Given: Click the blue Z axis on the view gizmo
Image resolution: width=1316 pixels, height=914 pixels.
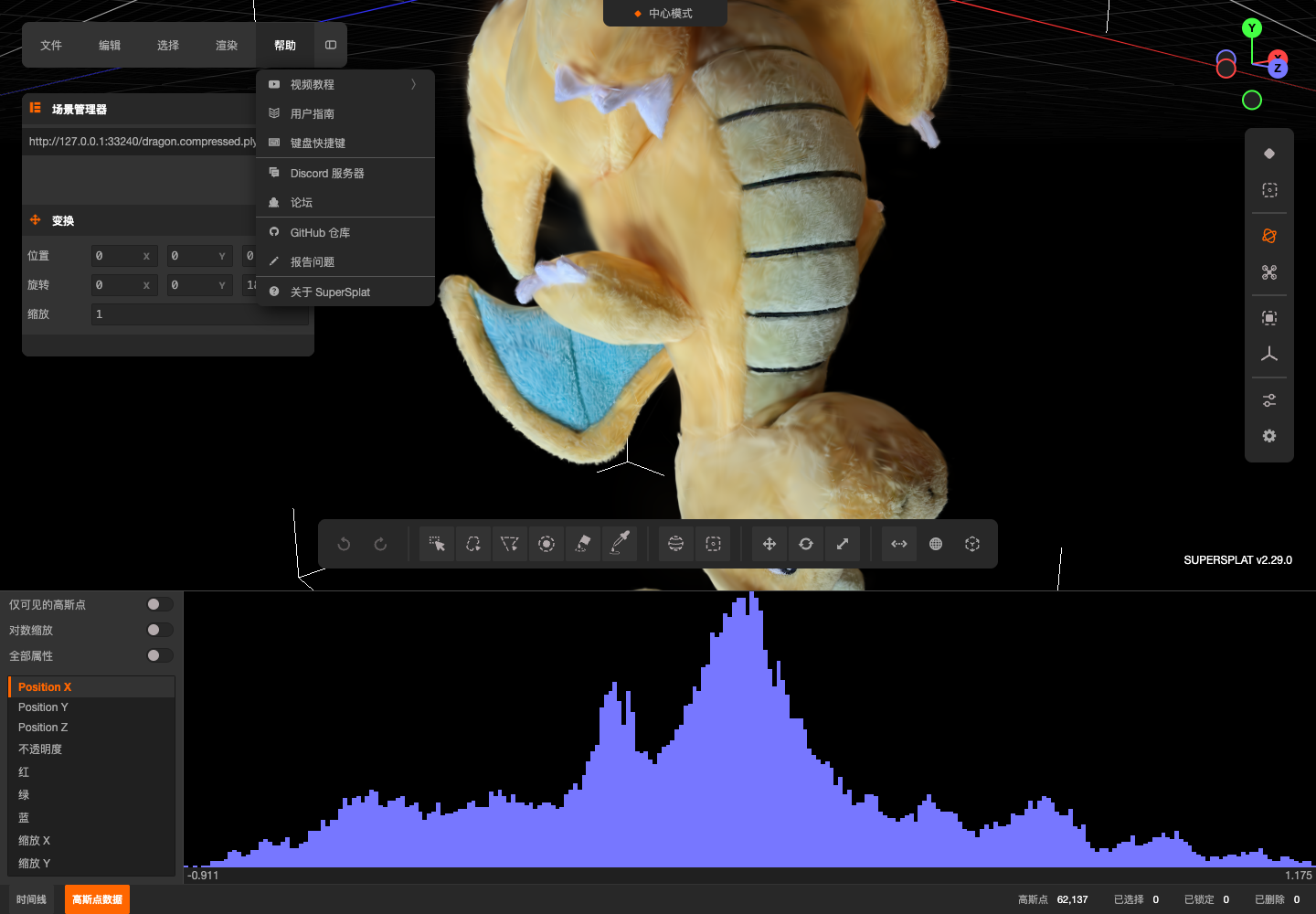Looking at the screenshot, I should 1278,69.
